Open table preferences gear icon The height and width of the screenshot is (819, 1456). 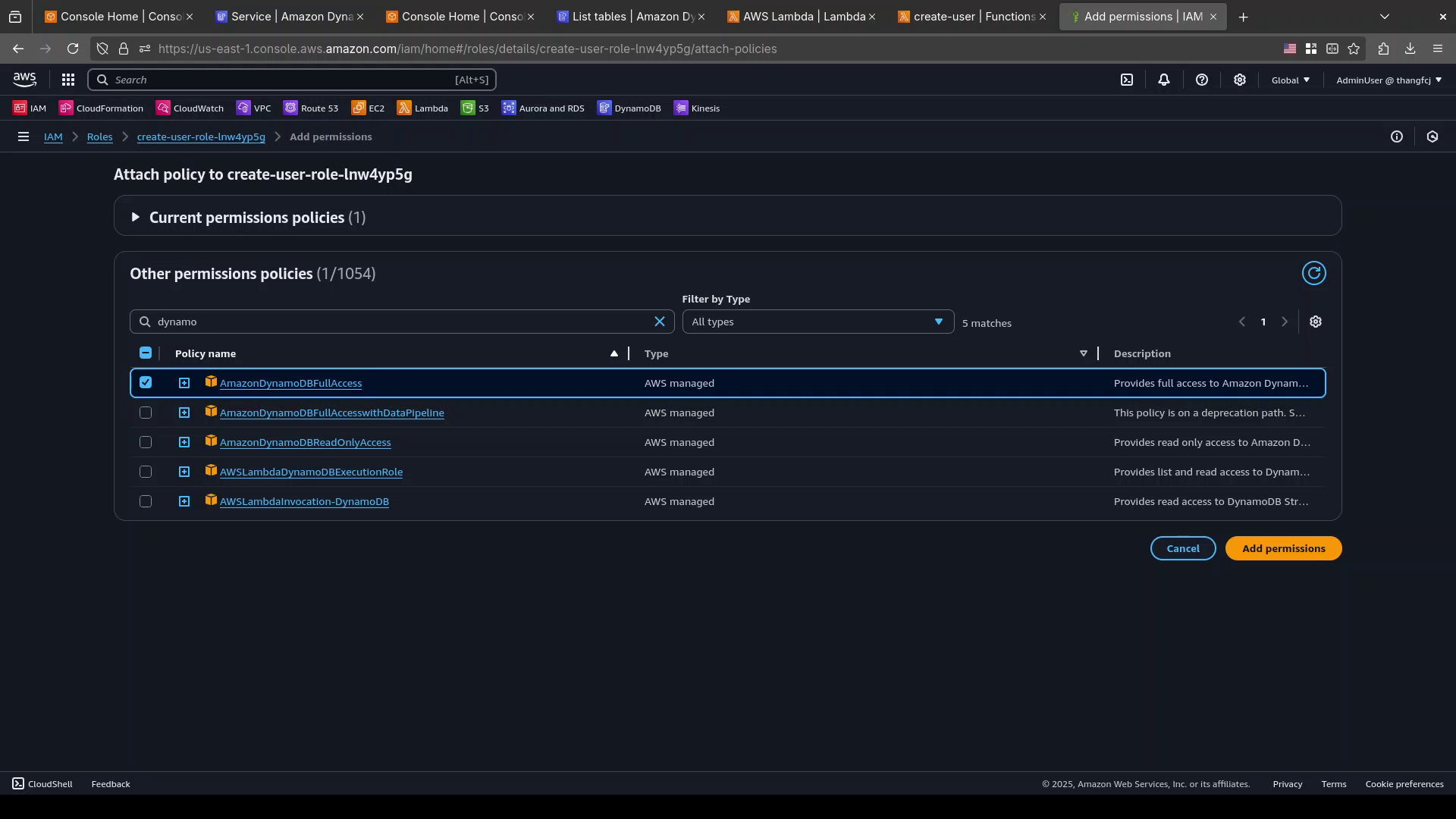click(x=1316, y=322)
